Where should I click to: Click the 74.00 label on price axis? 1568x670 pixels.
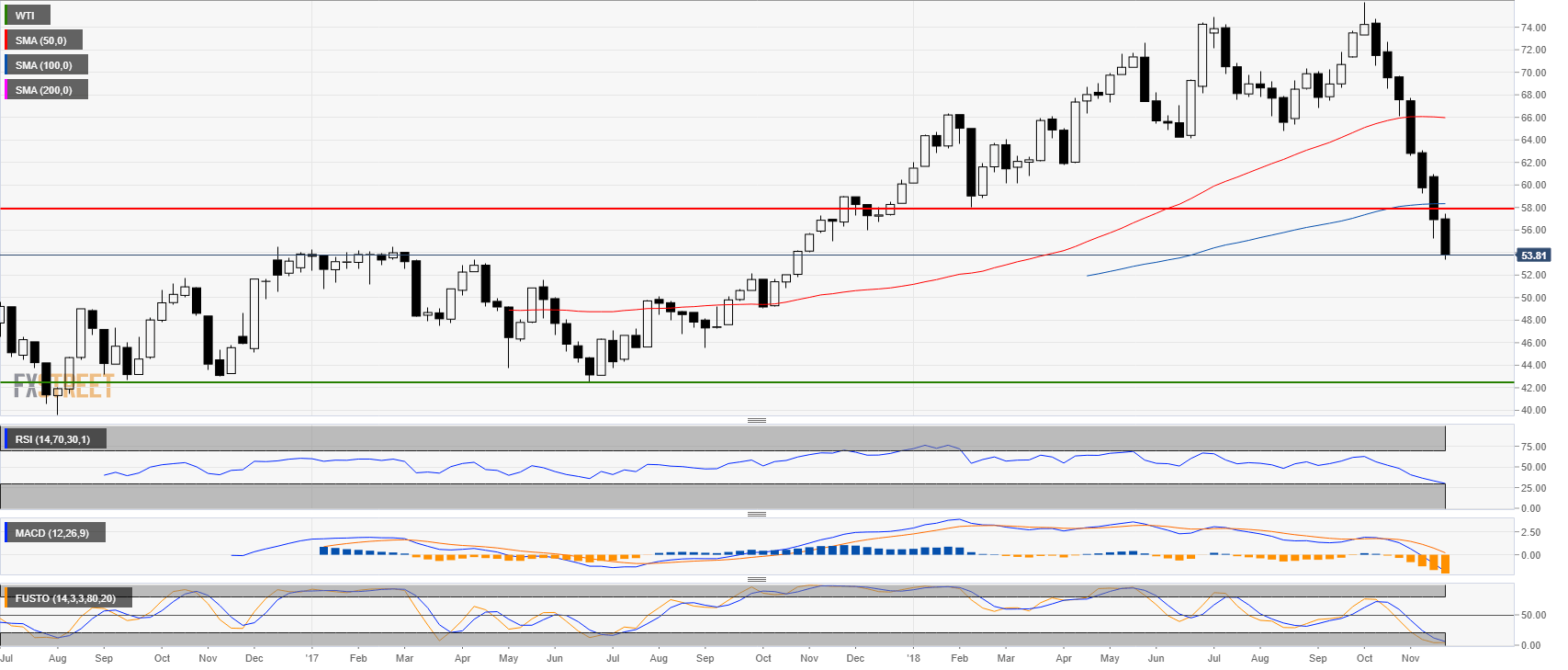pos(1532,28)
